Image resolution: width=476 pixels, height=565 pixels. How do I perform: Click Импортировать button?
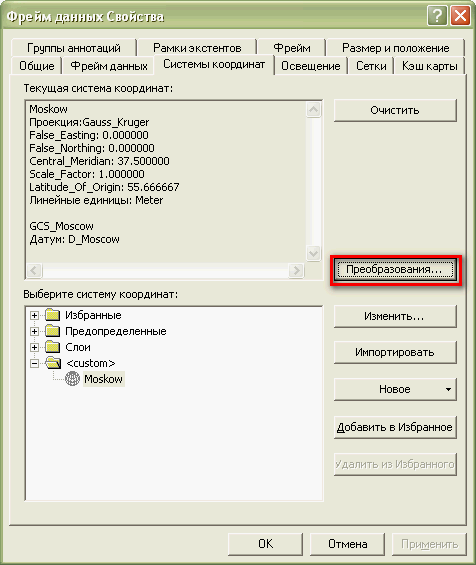click(x=395, y=352)
